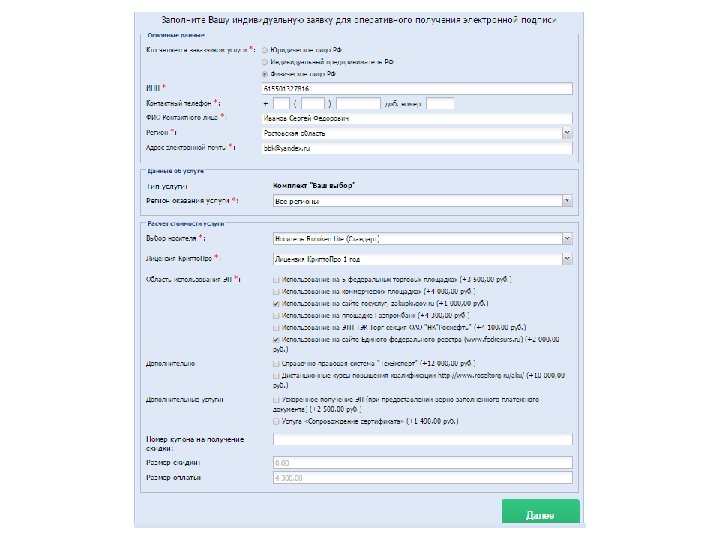
Task: Select the Индивидуальный предприниматель РФ radio option
Action: [264, 60]
